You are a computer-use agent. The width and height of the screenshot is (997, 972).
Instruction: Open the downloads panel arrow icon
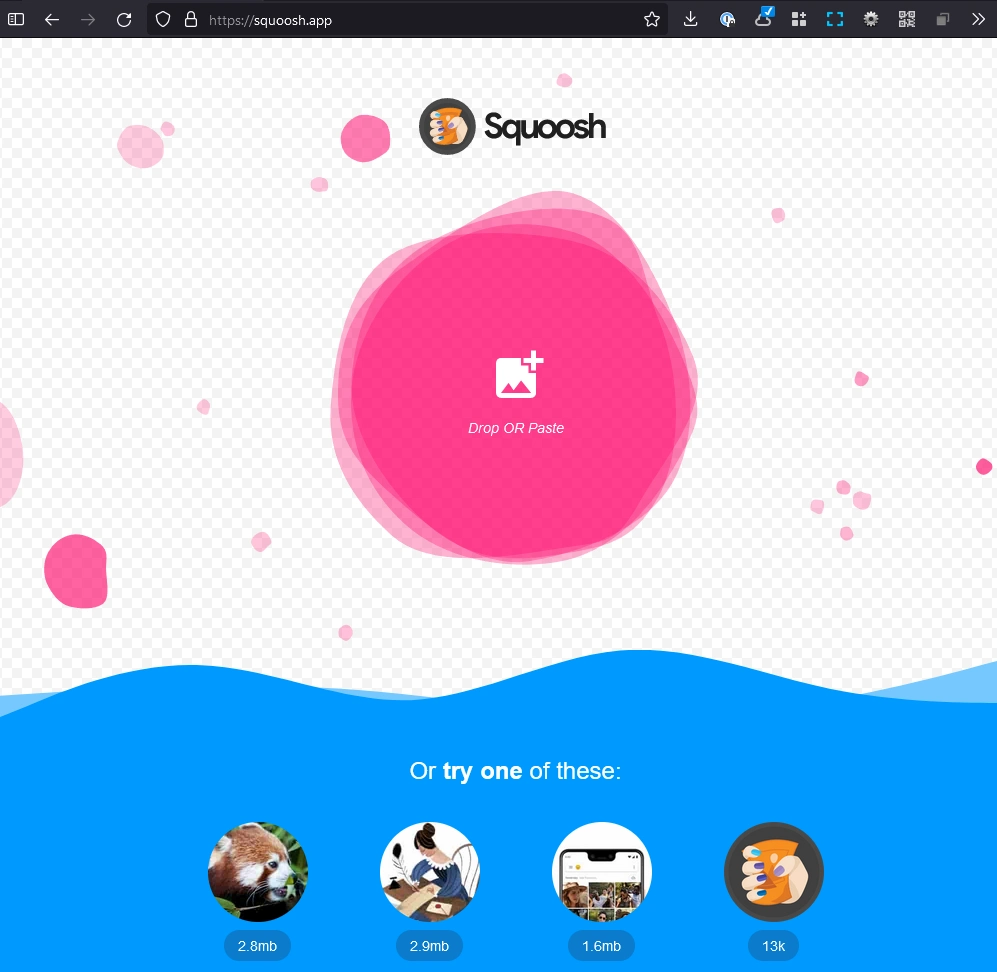691,19
